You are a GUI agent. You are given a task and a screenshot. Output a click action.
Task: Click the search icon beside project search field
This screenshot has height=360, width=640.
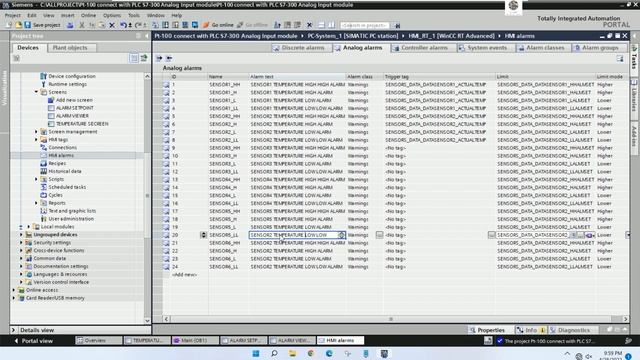397,25
